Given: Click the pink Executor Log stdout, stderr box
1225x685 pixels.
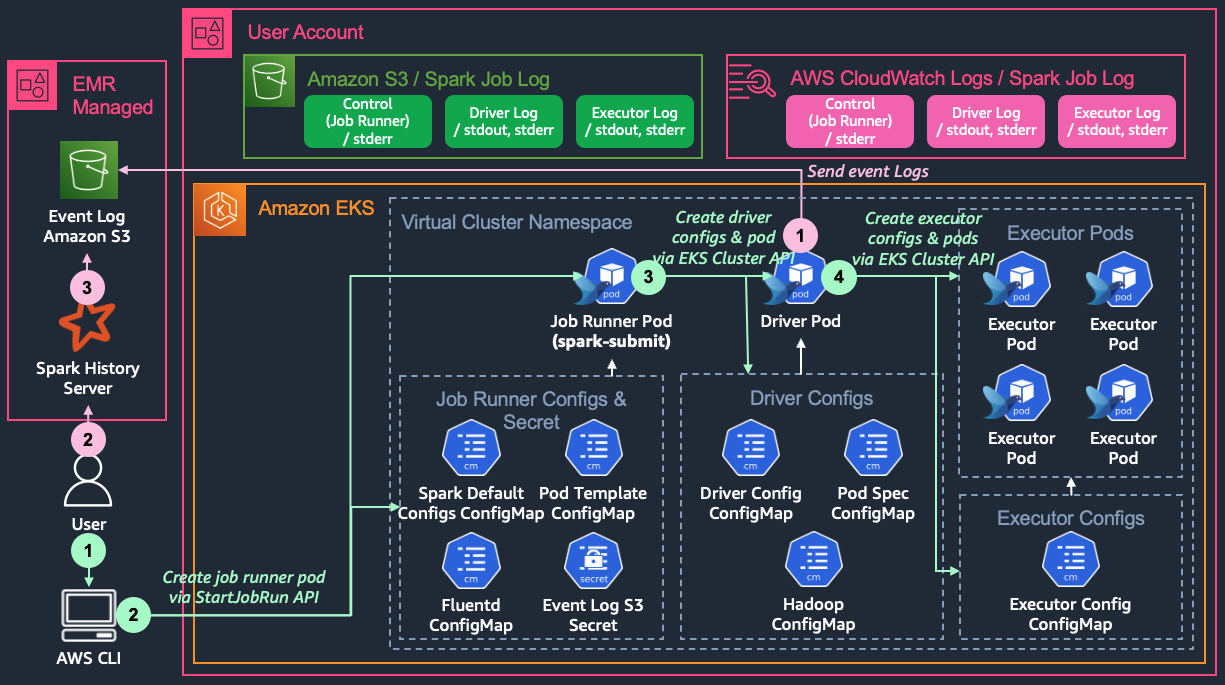Looking at the screenshot, I should coord(1117,122).
